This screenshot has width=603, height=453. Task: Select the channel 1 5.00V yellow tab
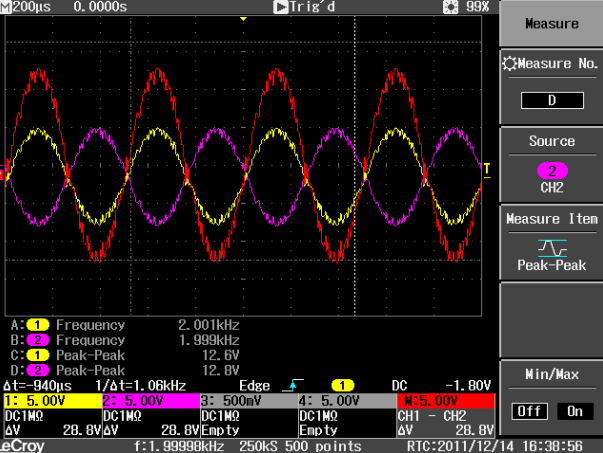click(53, 401)
